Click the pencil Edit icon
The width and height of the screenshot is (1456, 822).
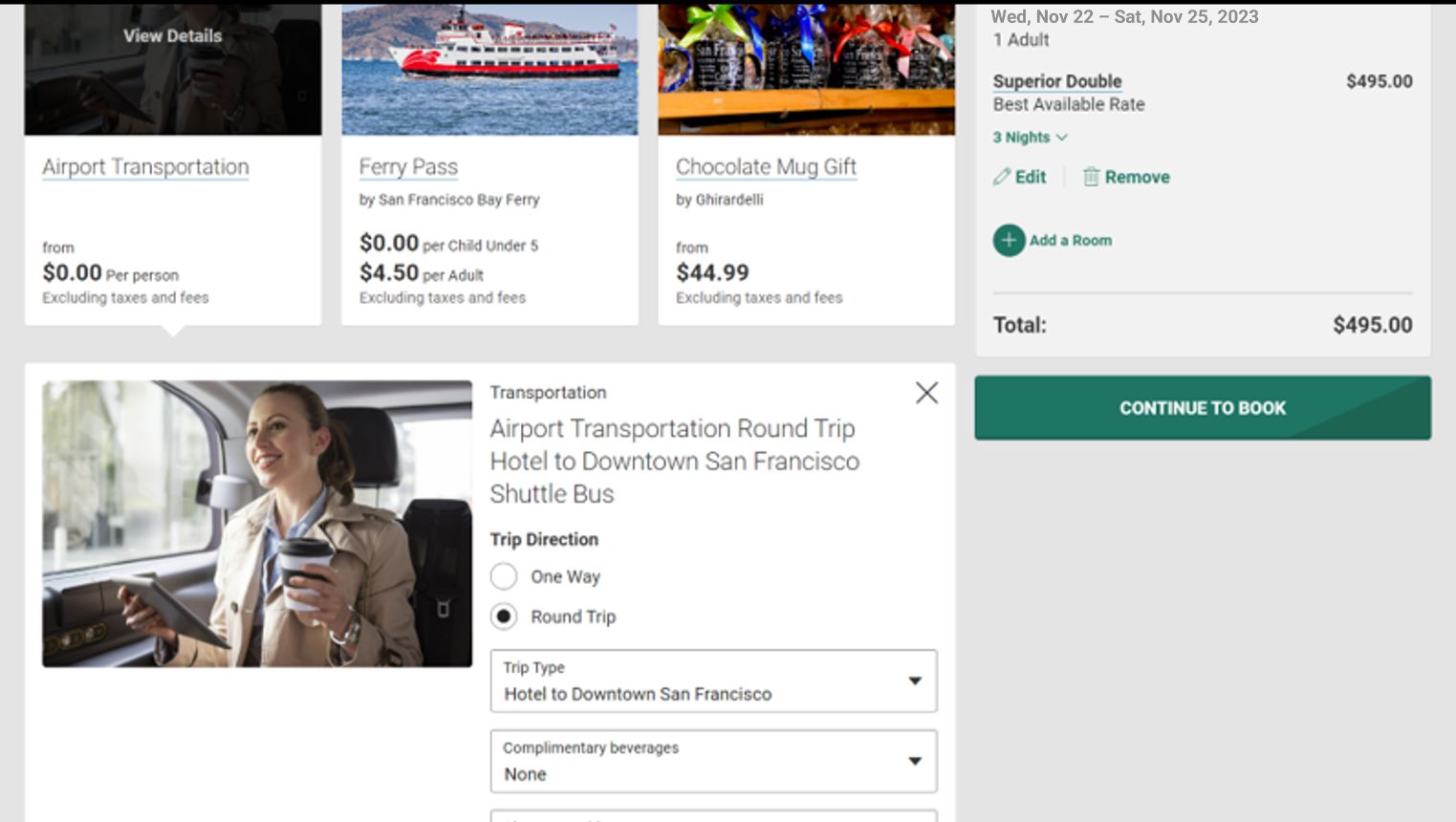[x=1001, y=177]
